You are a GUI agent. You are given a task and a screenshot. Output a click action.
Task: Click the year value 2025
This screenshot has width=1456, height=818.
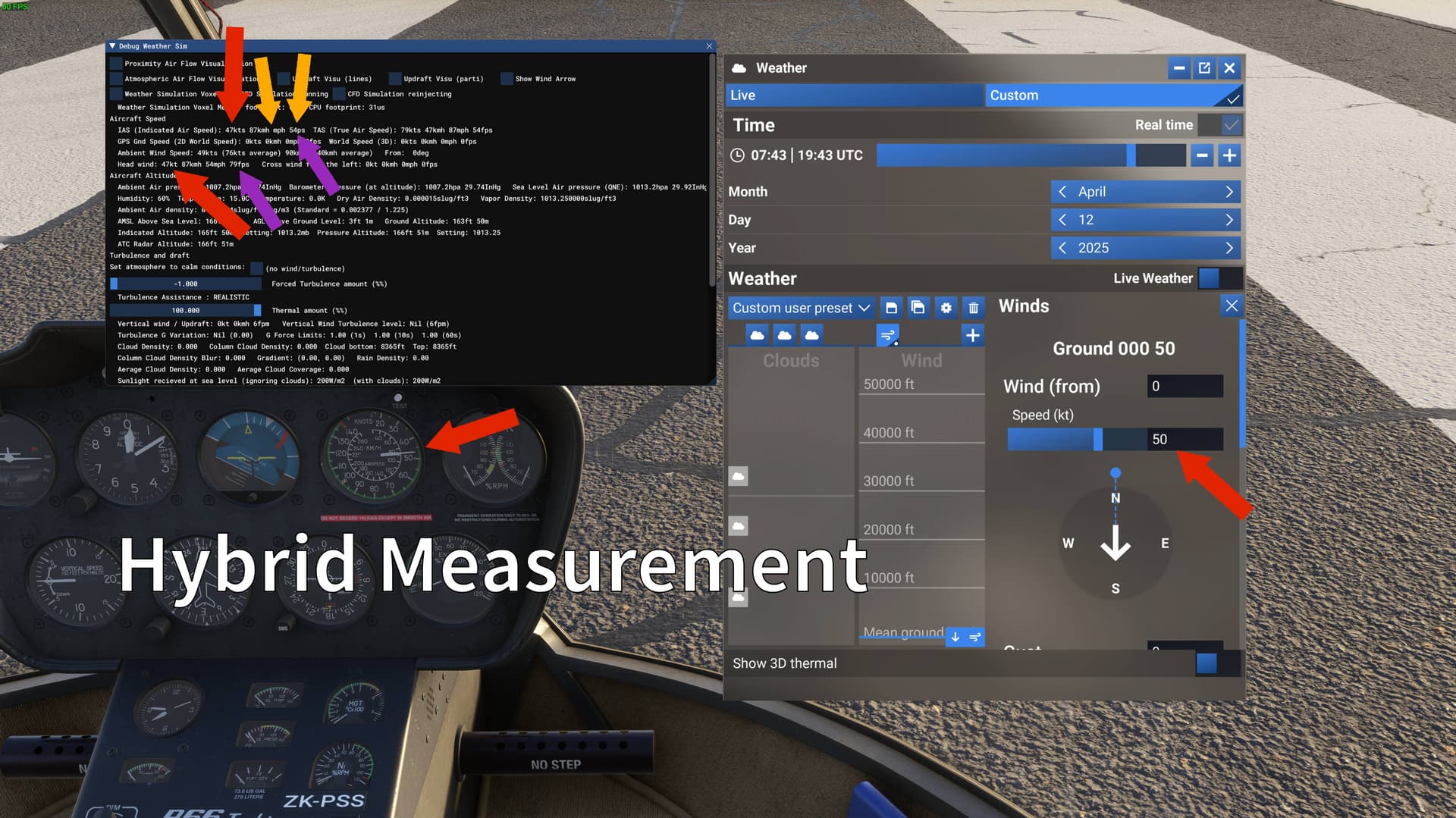pos(1094,248)
